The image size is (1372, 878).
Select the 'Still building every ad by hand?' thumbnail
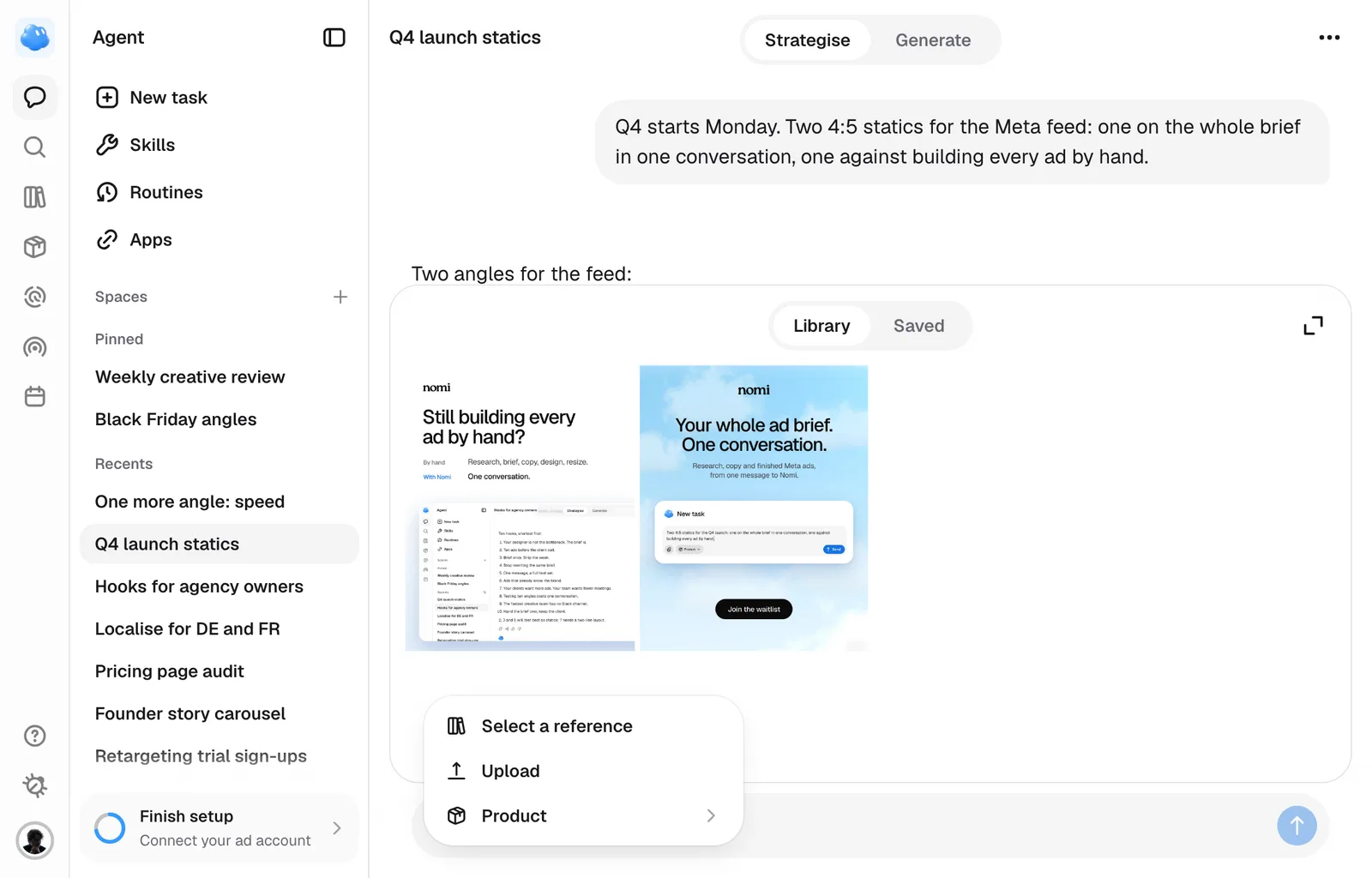[521, 508]
